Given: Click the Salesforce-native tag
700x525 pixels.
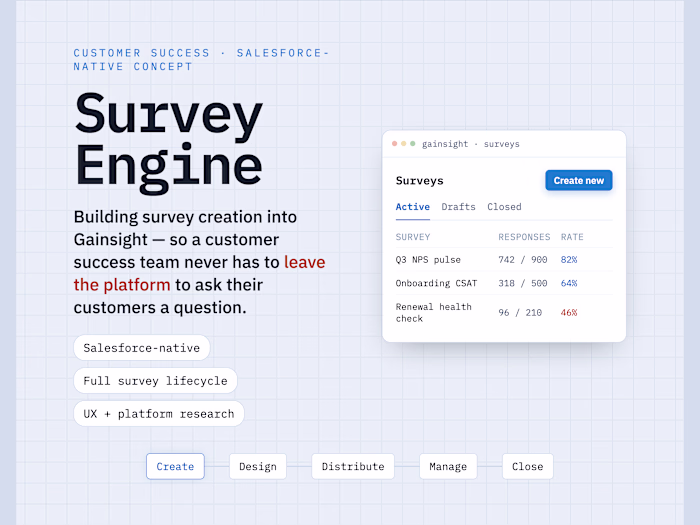Looking at the screenshot, I should pos(142,348).
